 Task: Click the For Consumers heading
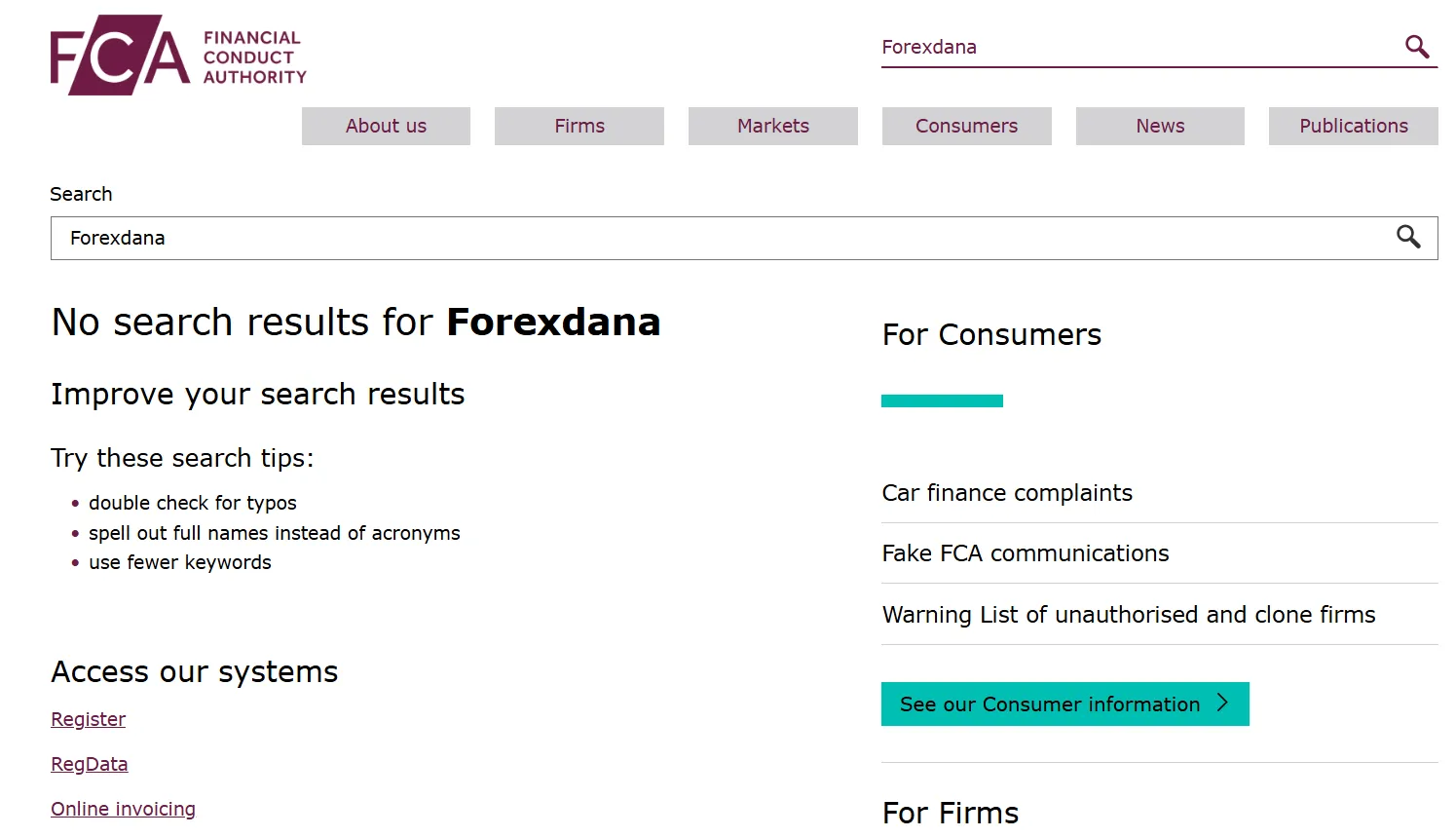(x=991, y=334)
